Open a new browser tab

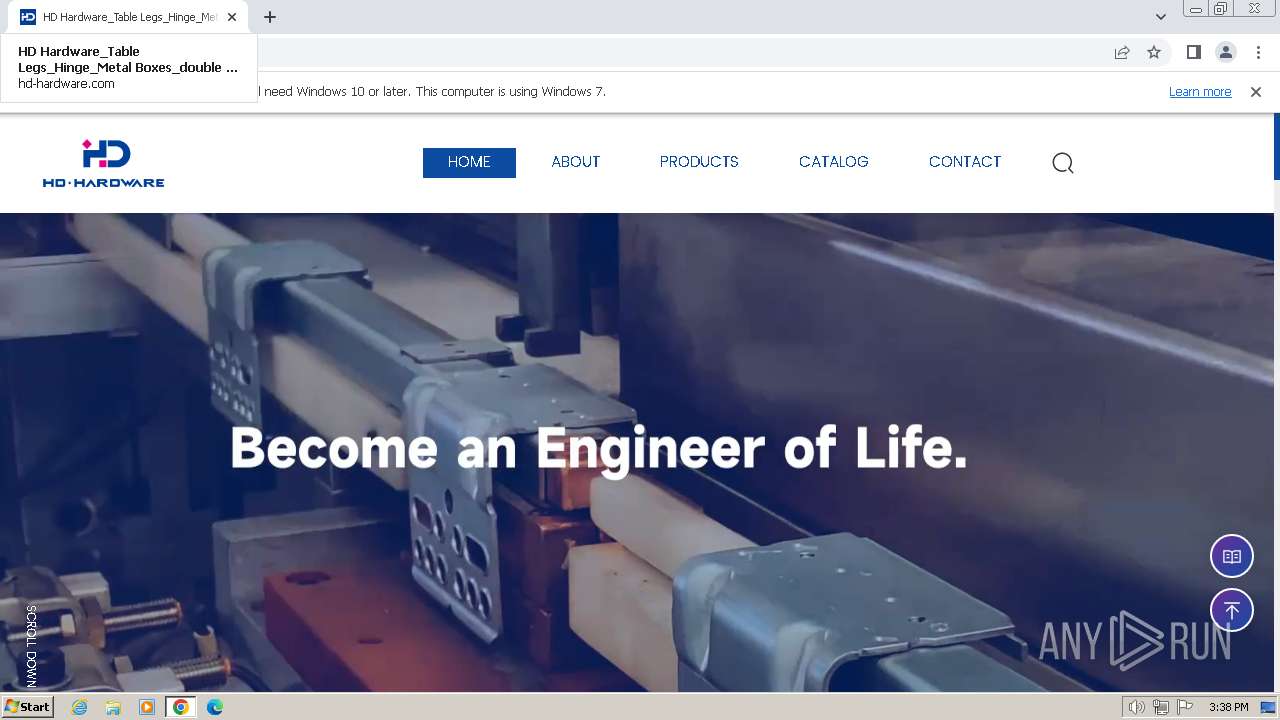pos(270,17)
